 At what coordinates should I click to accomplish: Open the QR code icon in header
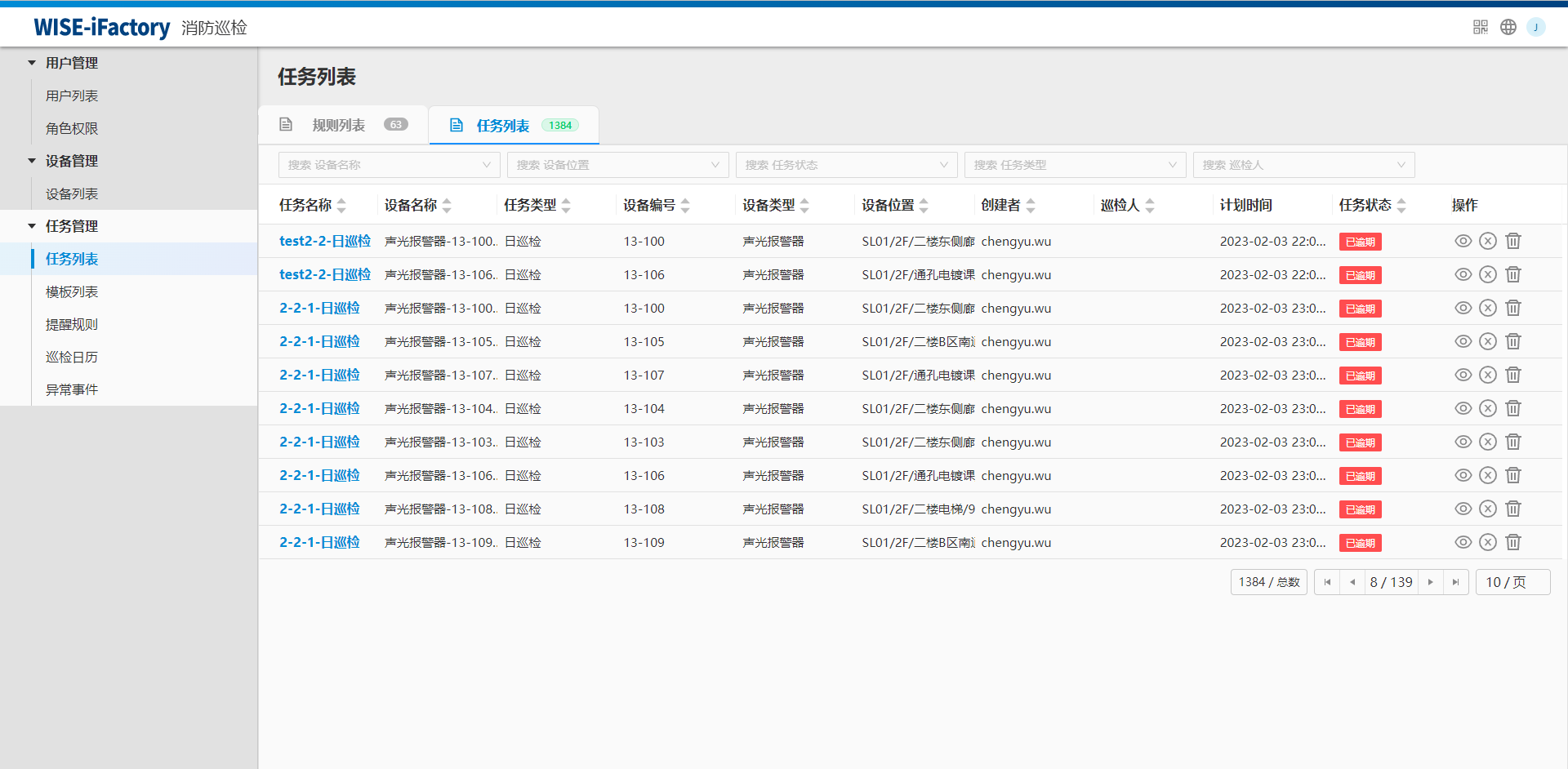(x=1480, y=27)
